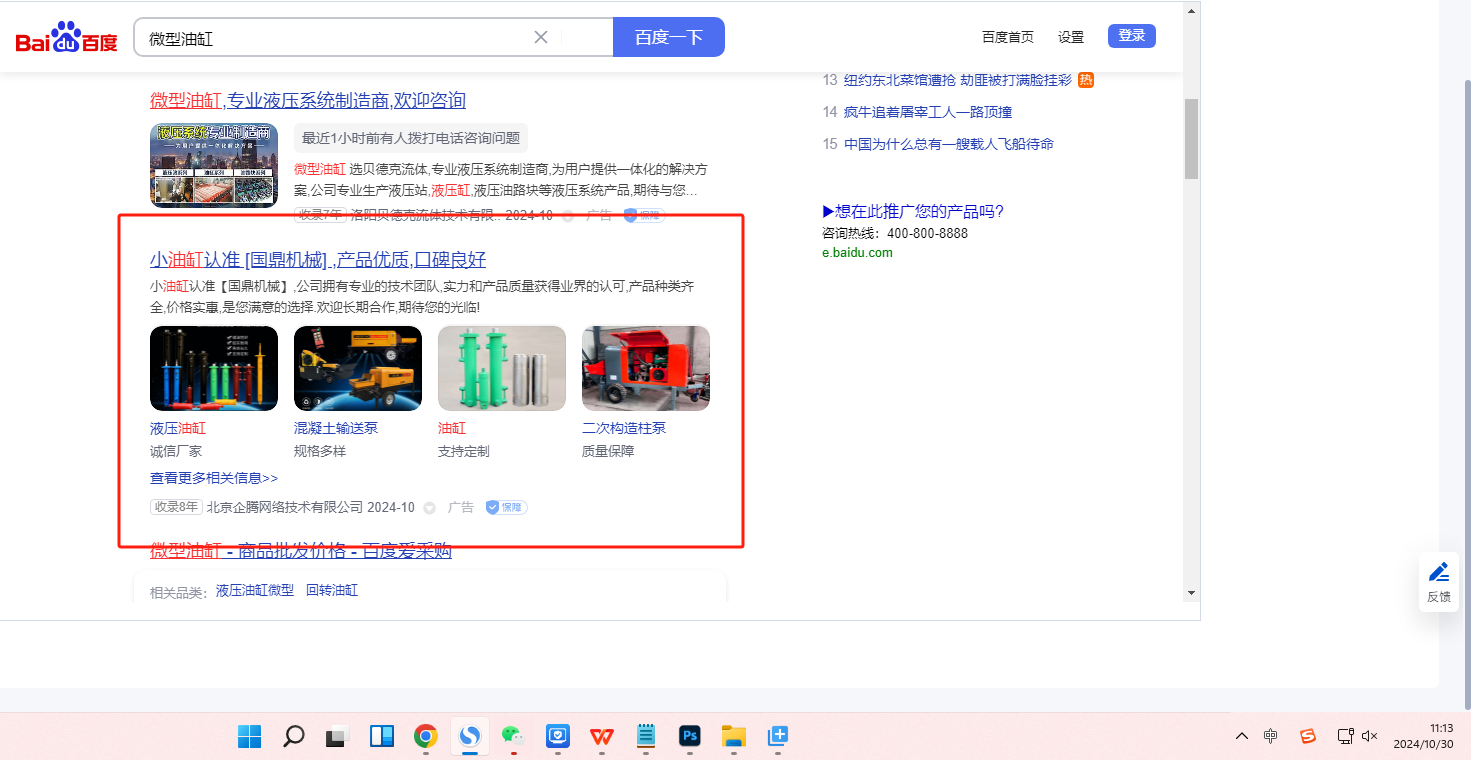Expand the dropdown arrow beside 北京企腾网络技术有限公司 2024-10
Image resolution: width=1471 pixels, height=760 pixels.
pos(430,508)
